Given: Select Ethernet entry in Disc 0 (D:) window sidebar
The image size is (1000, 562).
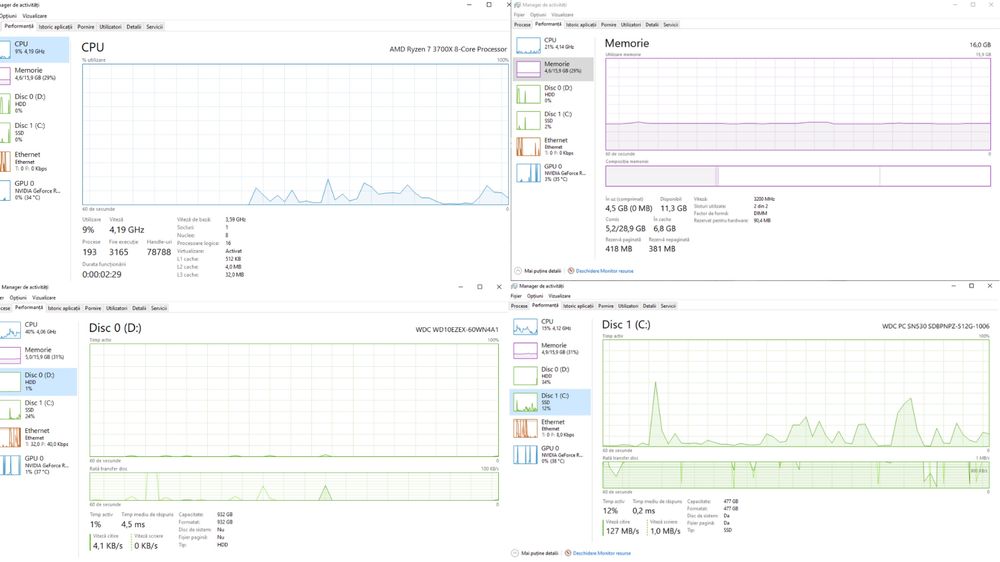Looking at the screenshot, I should [x=38, y=437].
